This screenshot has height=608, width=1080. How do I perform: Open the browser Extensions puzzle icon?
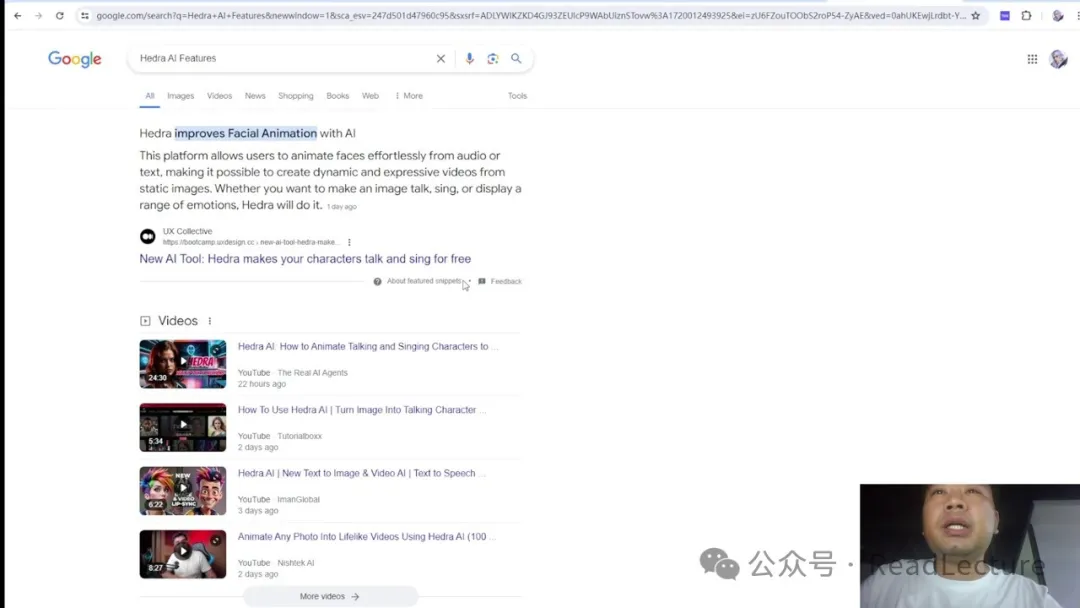pyautogui.click(x=1026, y=16)
